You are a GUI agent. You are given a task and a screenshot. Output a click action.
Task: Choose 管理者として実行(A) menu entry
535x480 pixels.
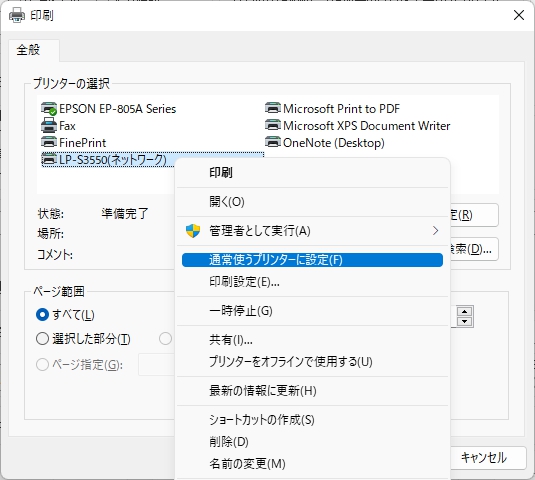click(312, 231)
